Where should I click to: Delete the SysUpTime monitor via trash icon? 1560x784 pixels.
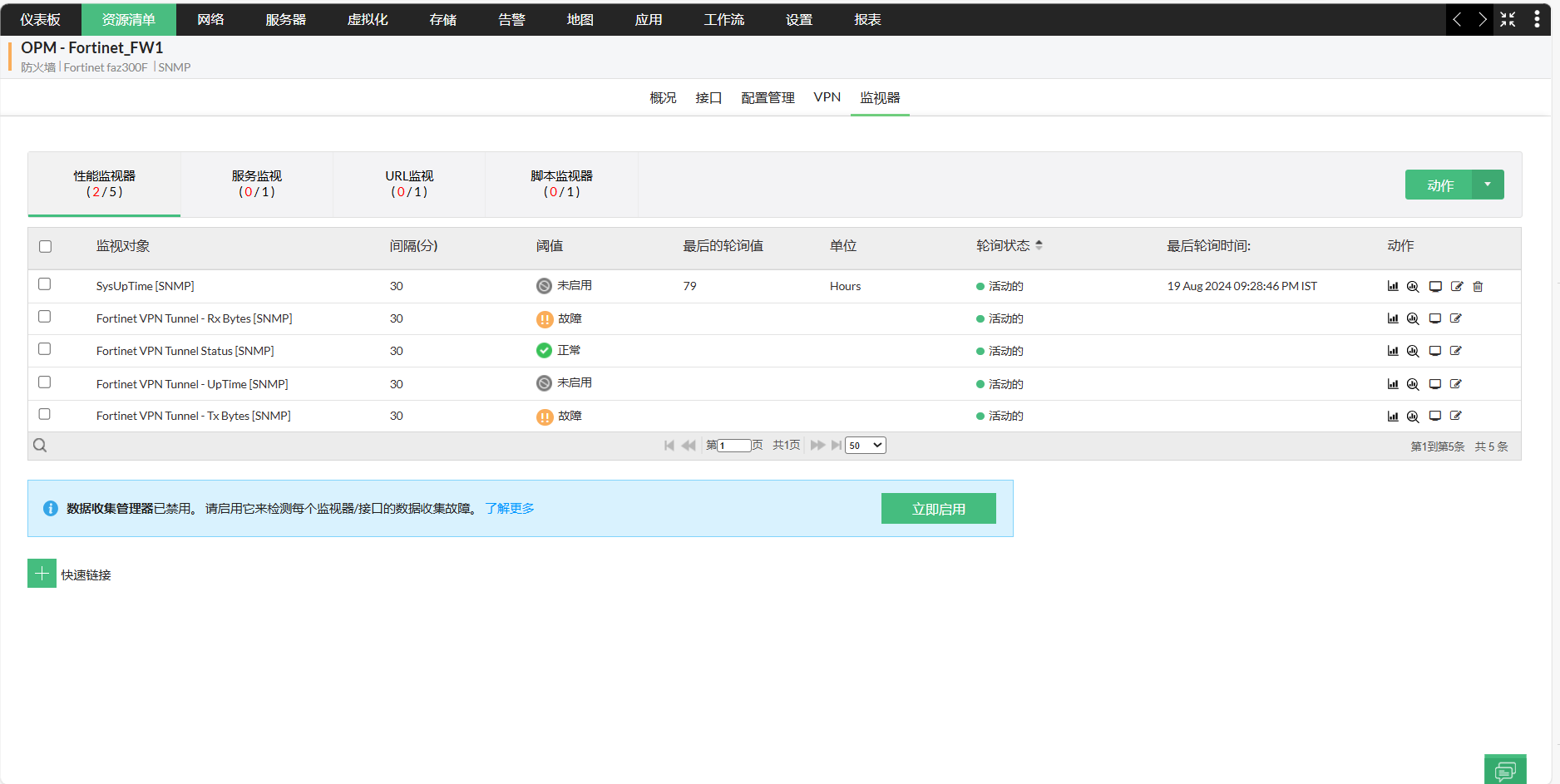1478,287
